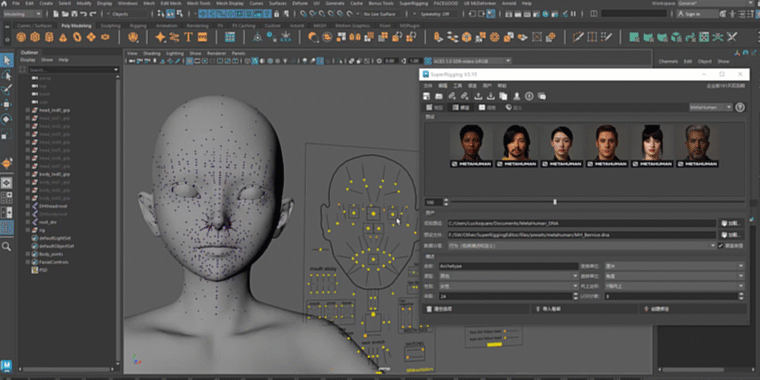Open the Modeling menu set dropdown
This screenshot has height=380, width=760.
tap(24, 14)
